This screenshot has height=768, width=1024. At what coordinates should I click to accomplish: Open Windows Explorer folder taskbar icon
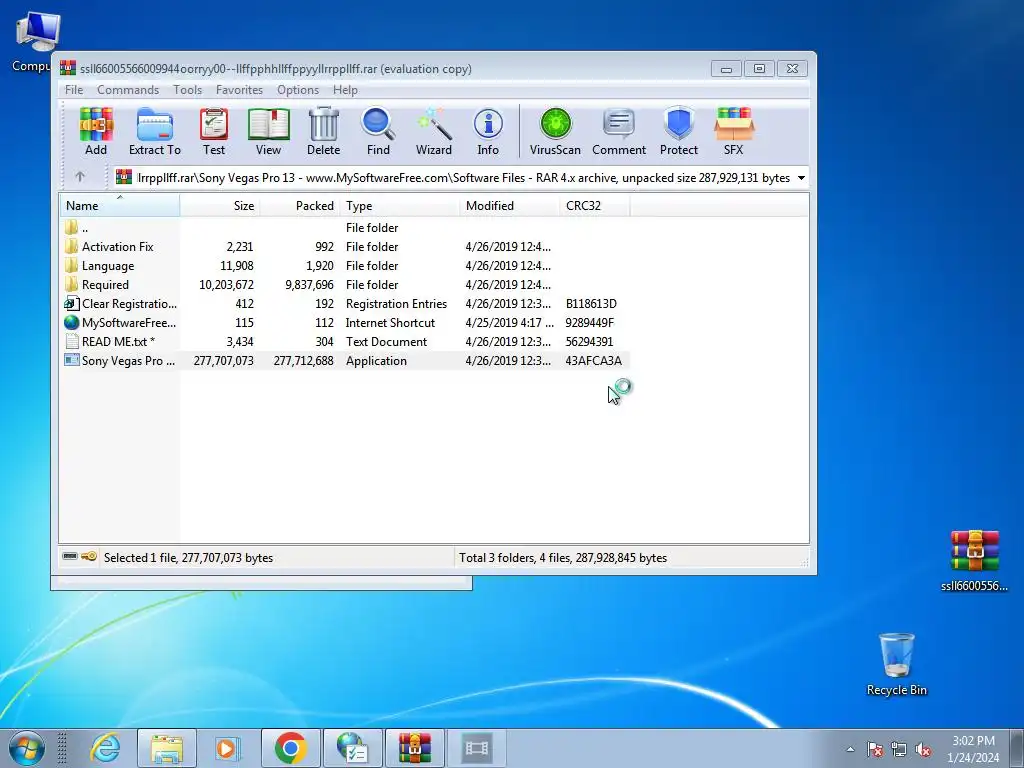[167, 748]
